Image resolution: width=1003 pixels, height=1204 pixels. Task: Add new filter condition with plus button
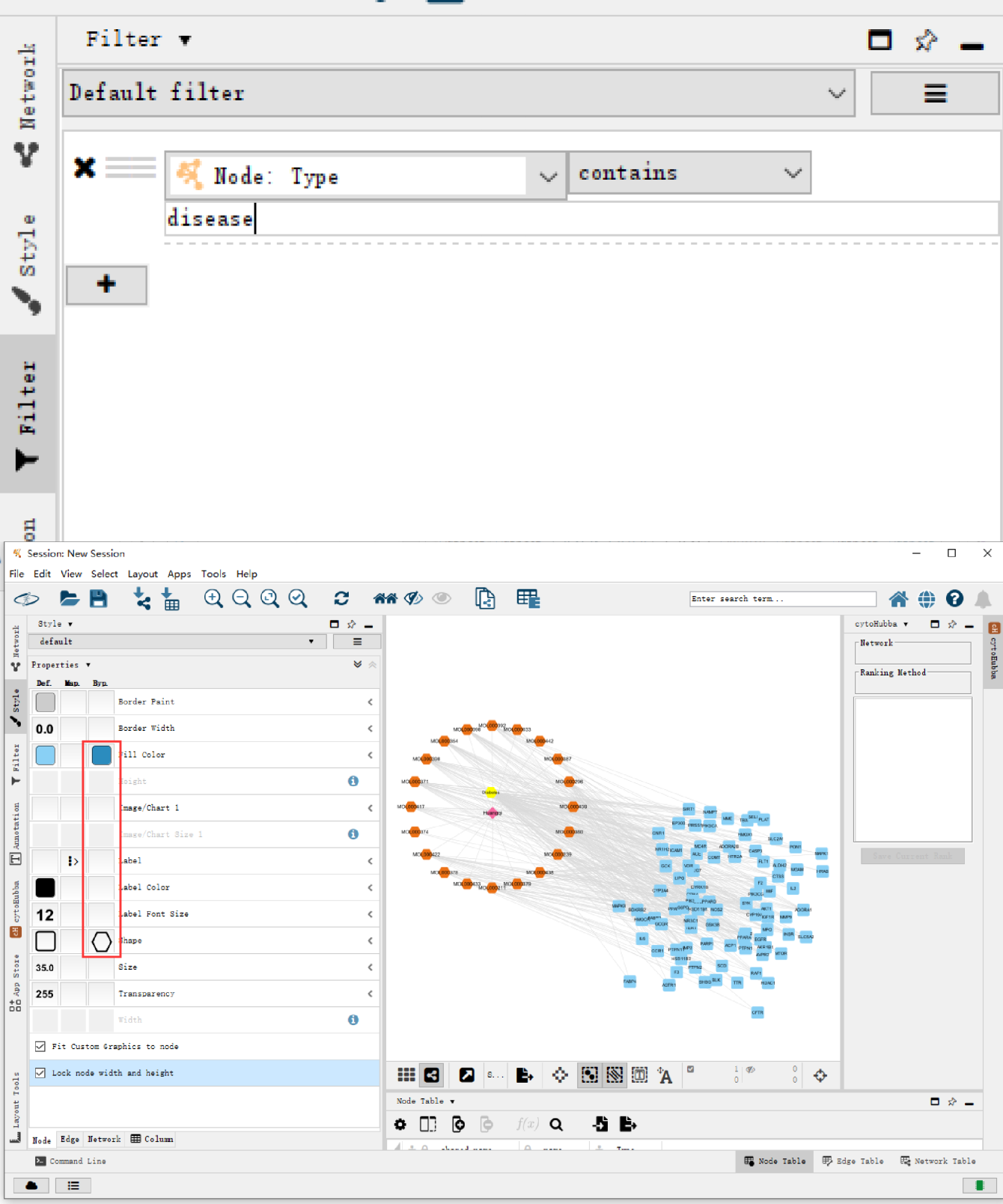(106, 284)
